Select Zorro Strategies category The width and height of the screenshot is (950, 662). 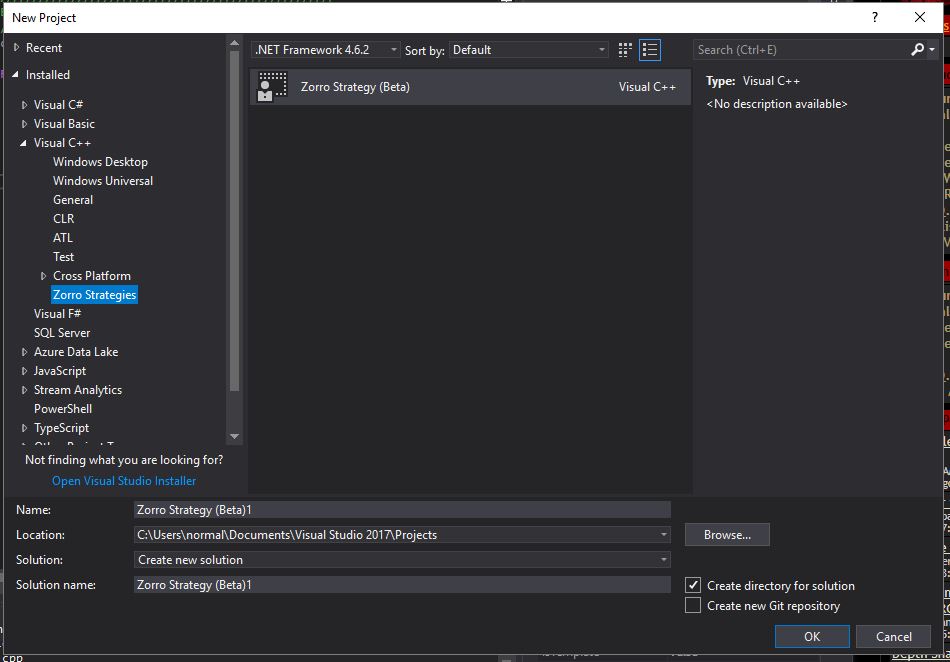coord(95,294)
